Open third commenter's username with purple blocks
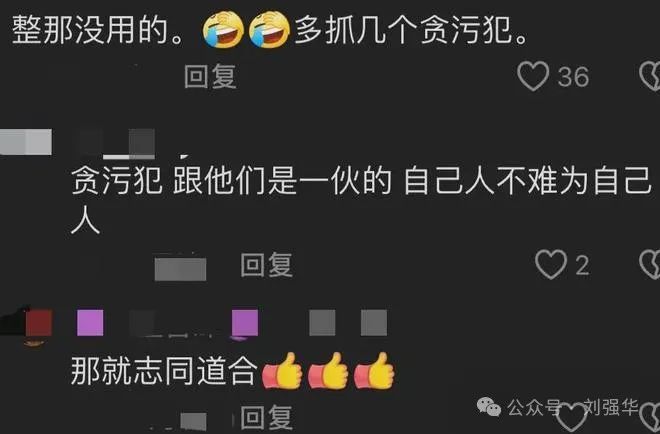The image size is (660, 434). pyautogui.click(x=232, y=323)
